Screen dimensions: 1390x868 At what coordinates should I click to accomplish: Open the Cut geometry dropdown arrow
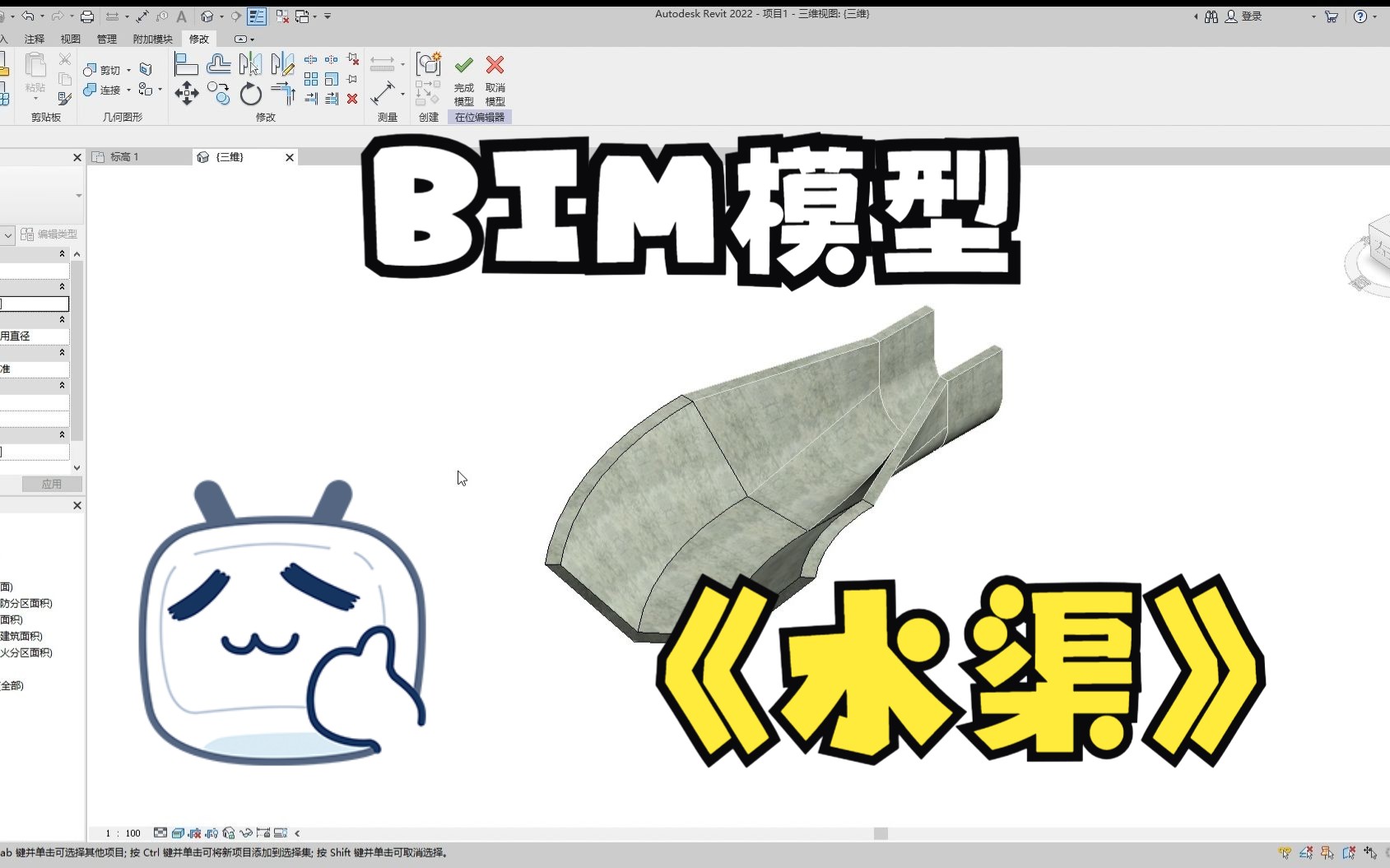coord(128,70)
